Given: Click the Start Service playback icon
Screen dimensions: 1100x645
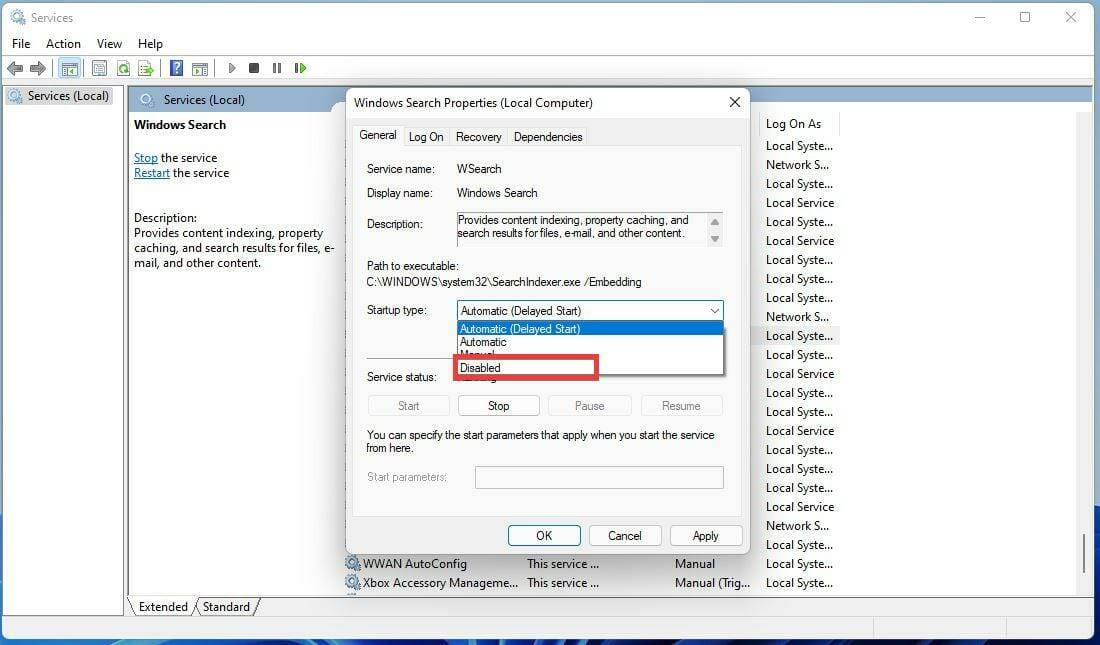Looking at the screenshot, I should click(x=231, y=68).
